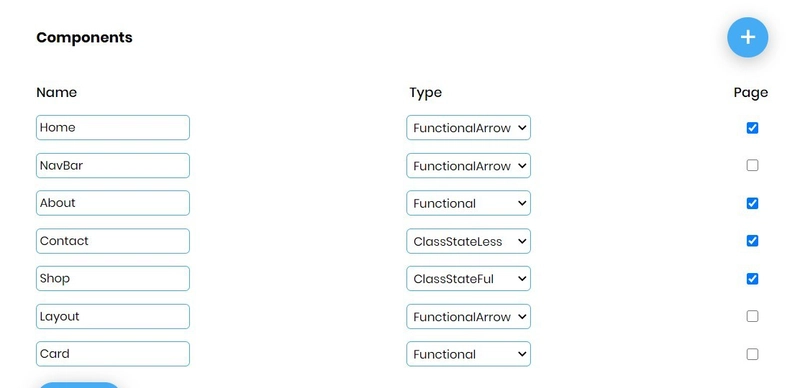Select the Contact name input field
This screenshot has height=388, width=800.
pos(113,241)
